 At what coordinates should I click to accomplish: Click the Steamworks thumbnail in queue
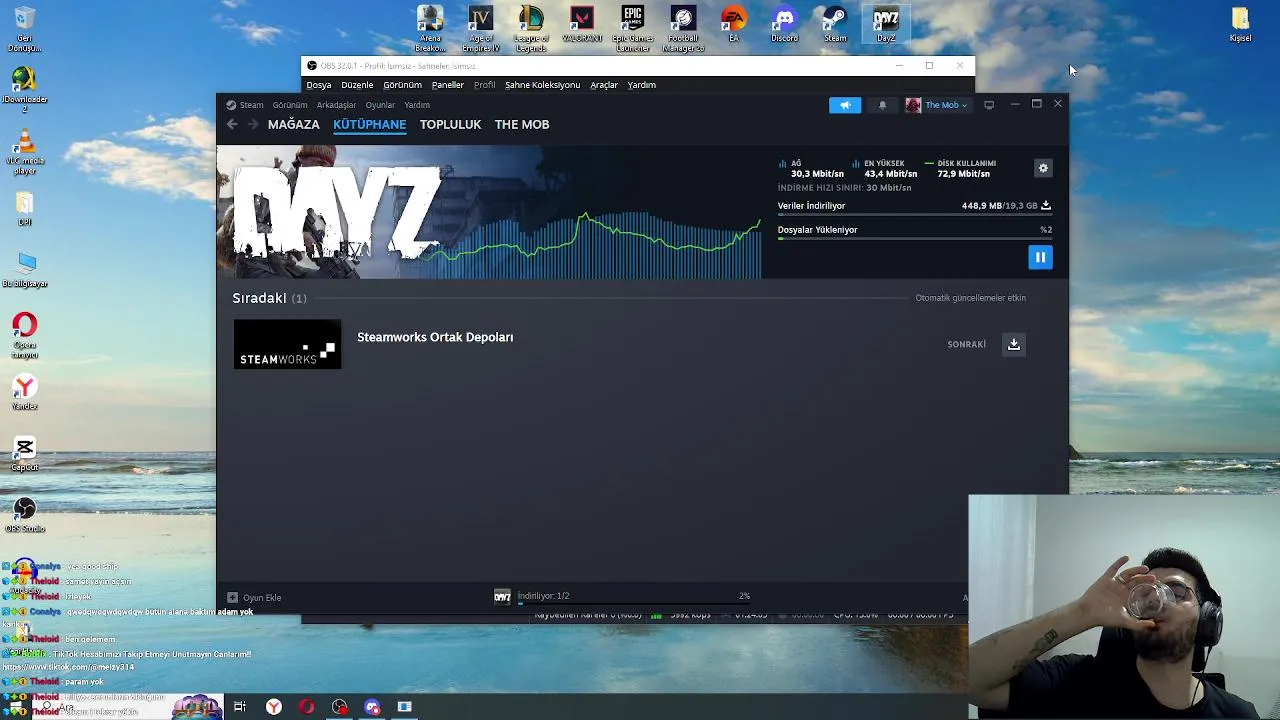[287, 344]
